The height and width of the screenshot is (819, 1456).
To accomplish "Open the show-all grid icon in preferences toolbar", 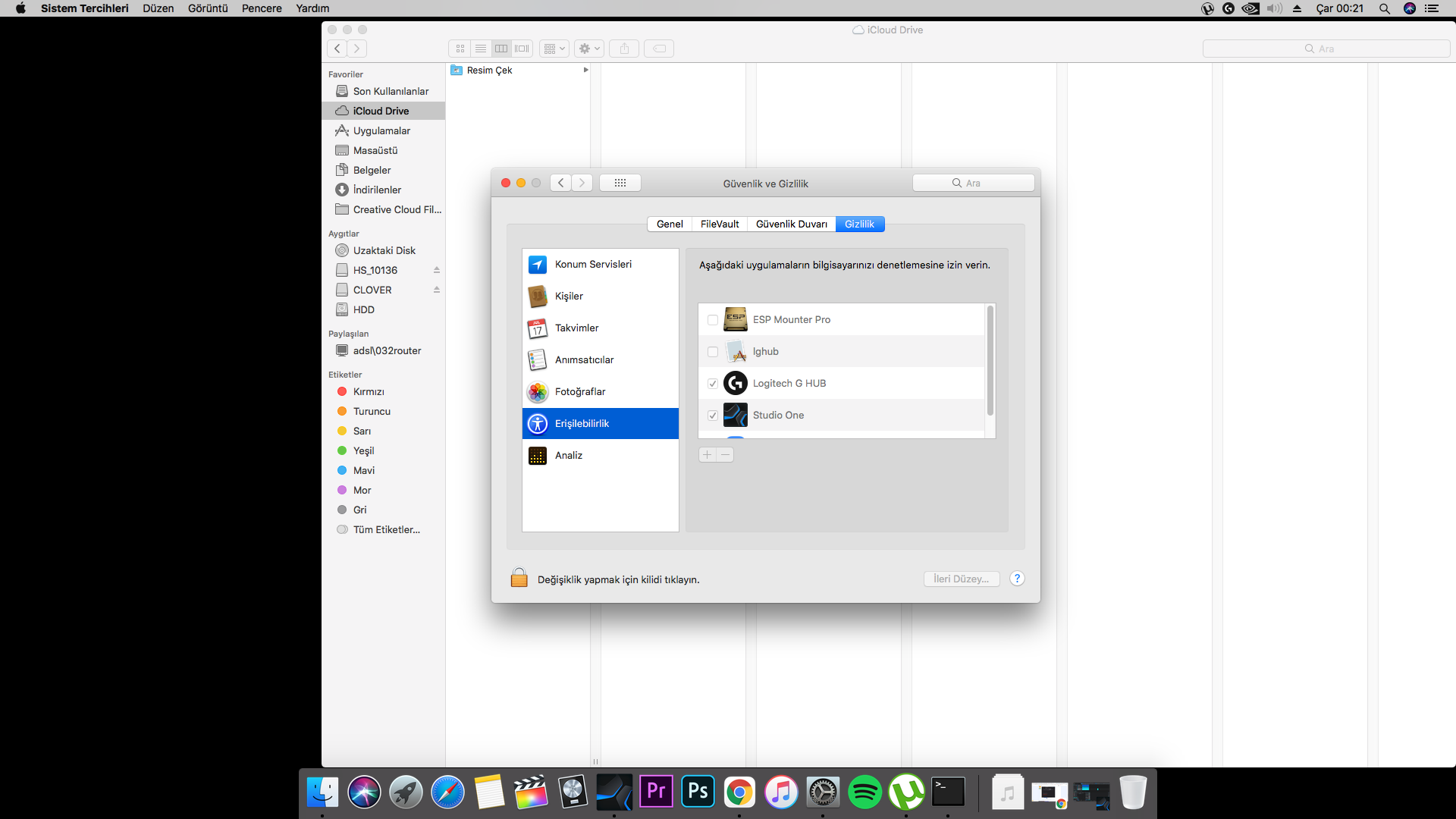I will pyautogui.click(x=620, y=183).
